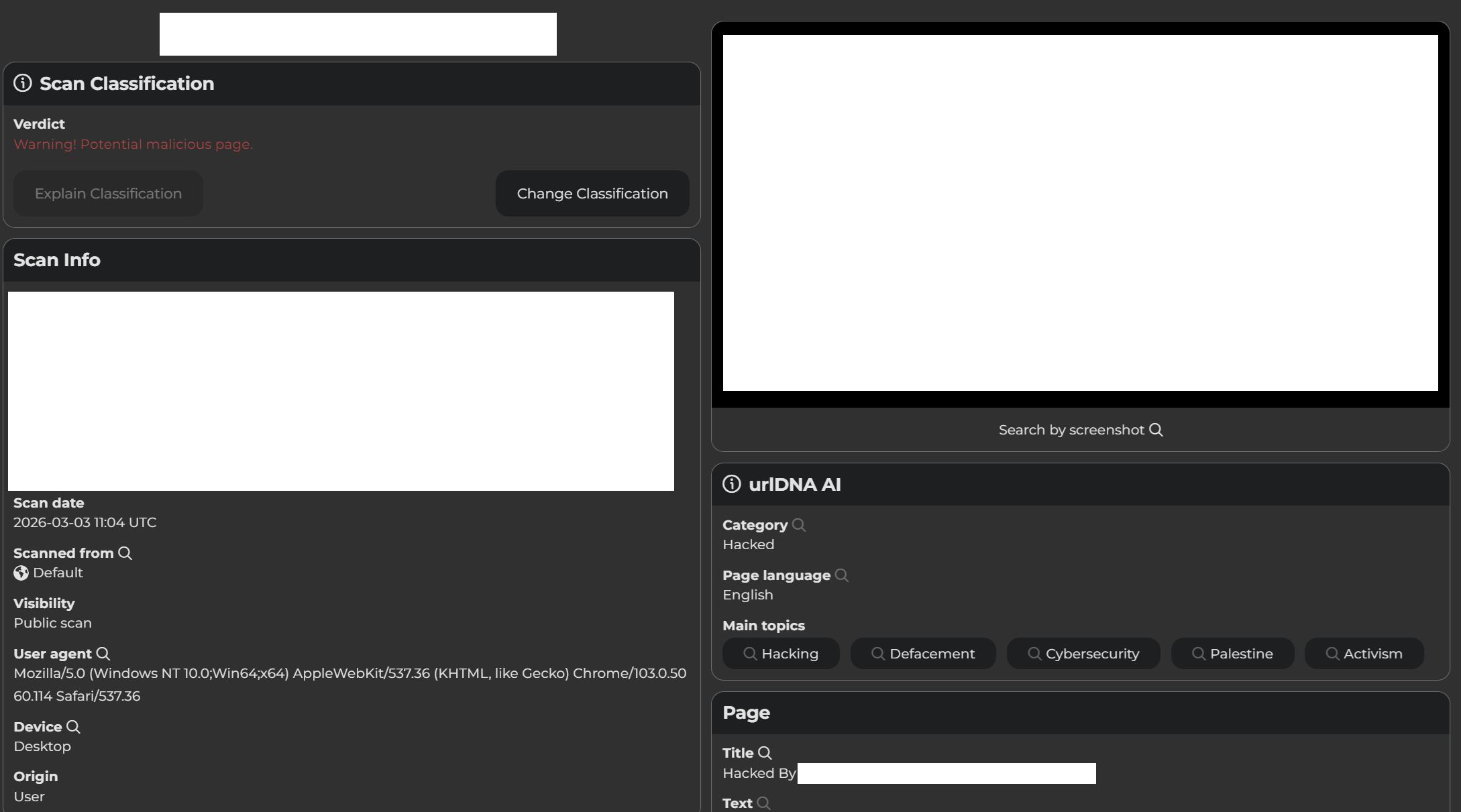
Task: Click the Palestine topic tag
Action: tap(1232, 654)
